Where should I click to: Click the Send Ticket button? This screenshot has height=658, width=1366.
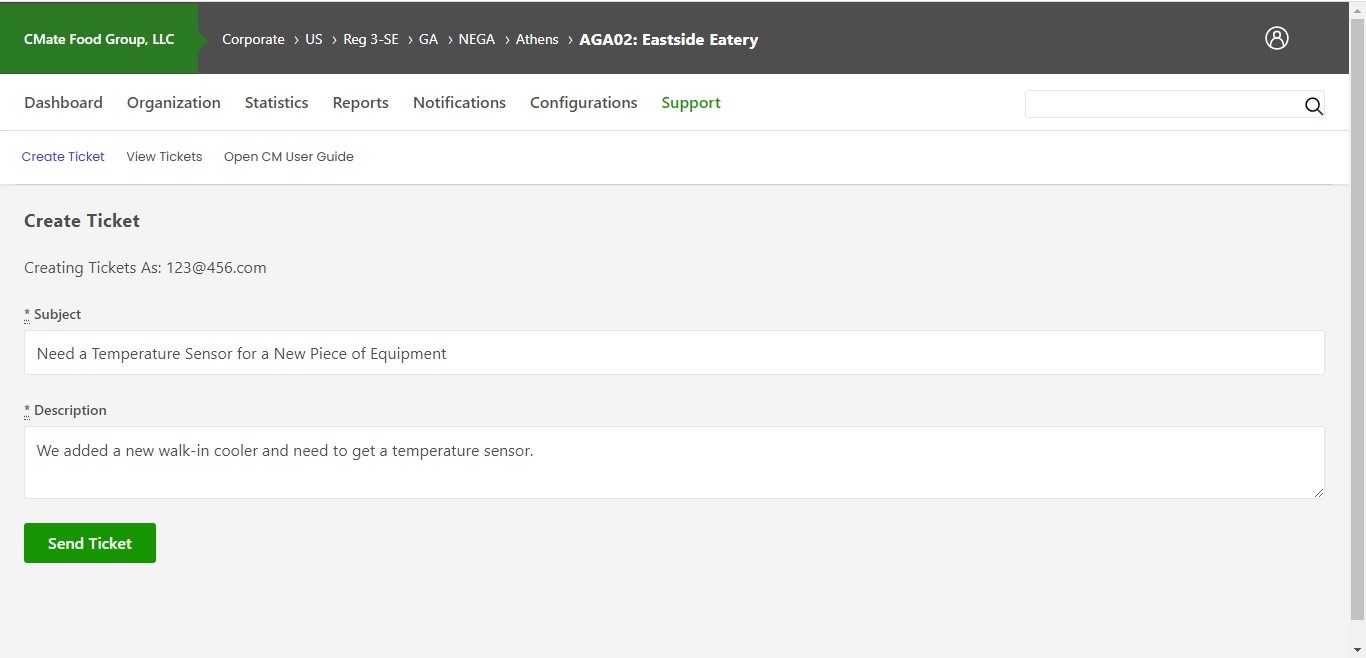point(89,543)
